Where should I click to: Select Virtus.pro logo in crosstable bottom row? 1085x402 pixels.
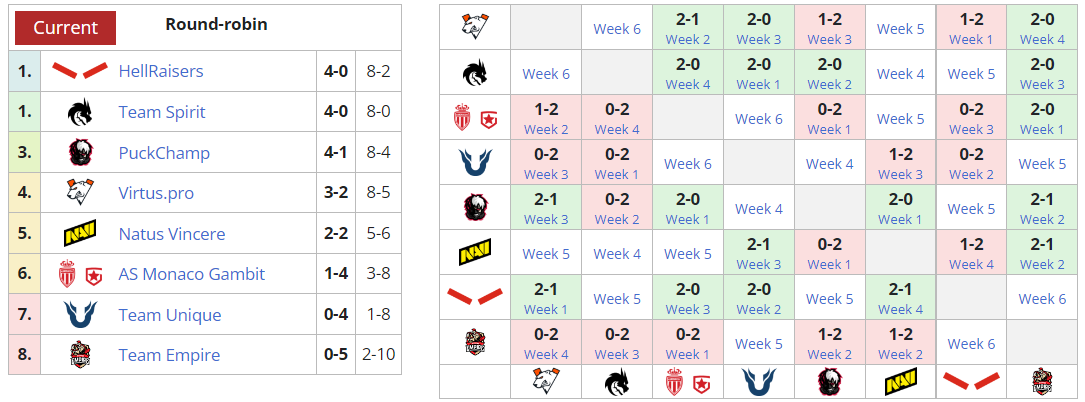tap(546, 381)
